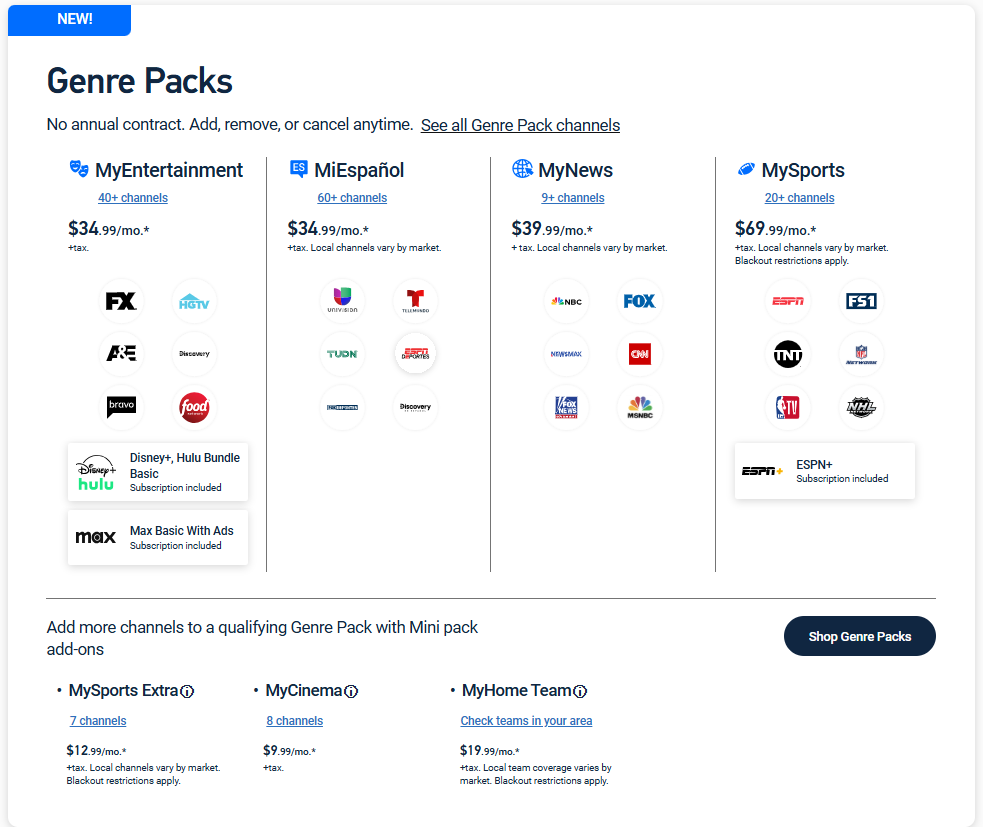Click the TNT channel logo
The height and width of the screenshot is (827, 983).
tap(788, 354)
